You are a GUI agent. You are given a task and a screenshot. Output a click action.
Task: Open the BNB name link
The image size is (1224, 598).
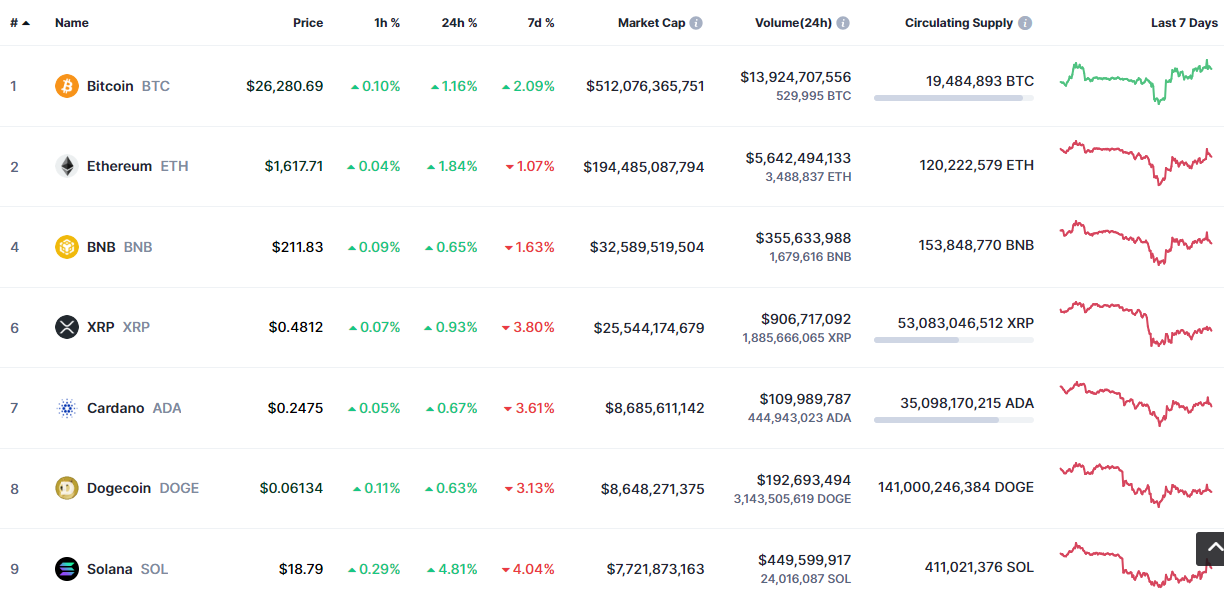(101, 247)
